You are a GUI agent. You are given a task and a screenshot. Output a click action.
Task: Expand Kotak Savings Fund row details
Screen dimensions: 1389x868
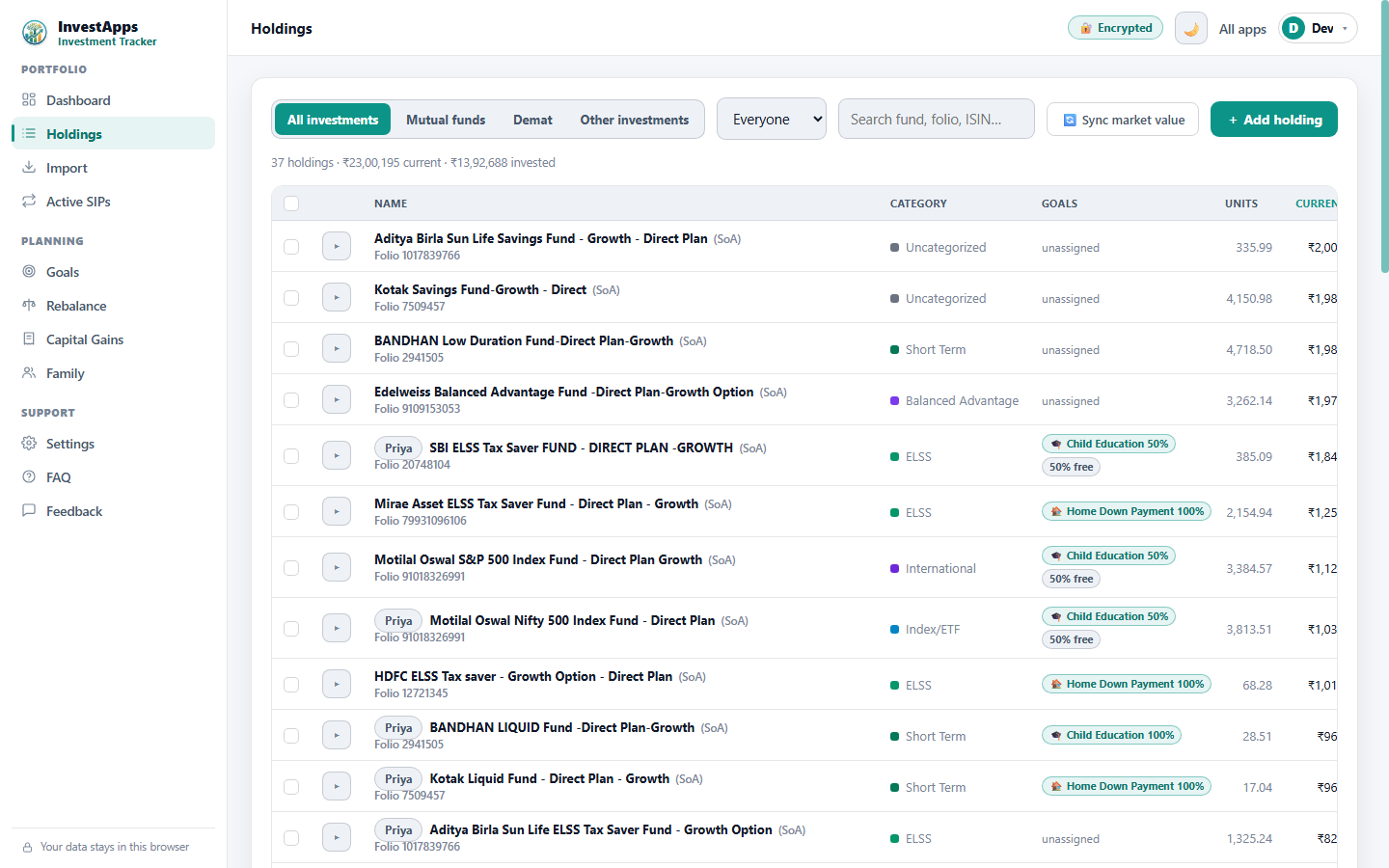click(337, 298)
